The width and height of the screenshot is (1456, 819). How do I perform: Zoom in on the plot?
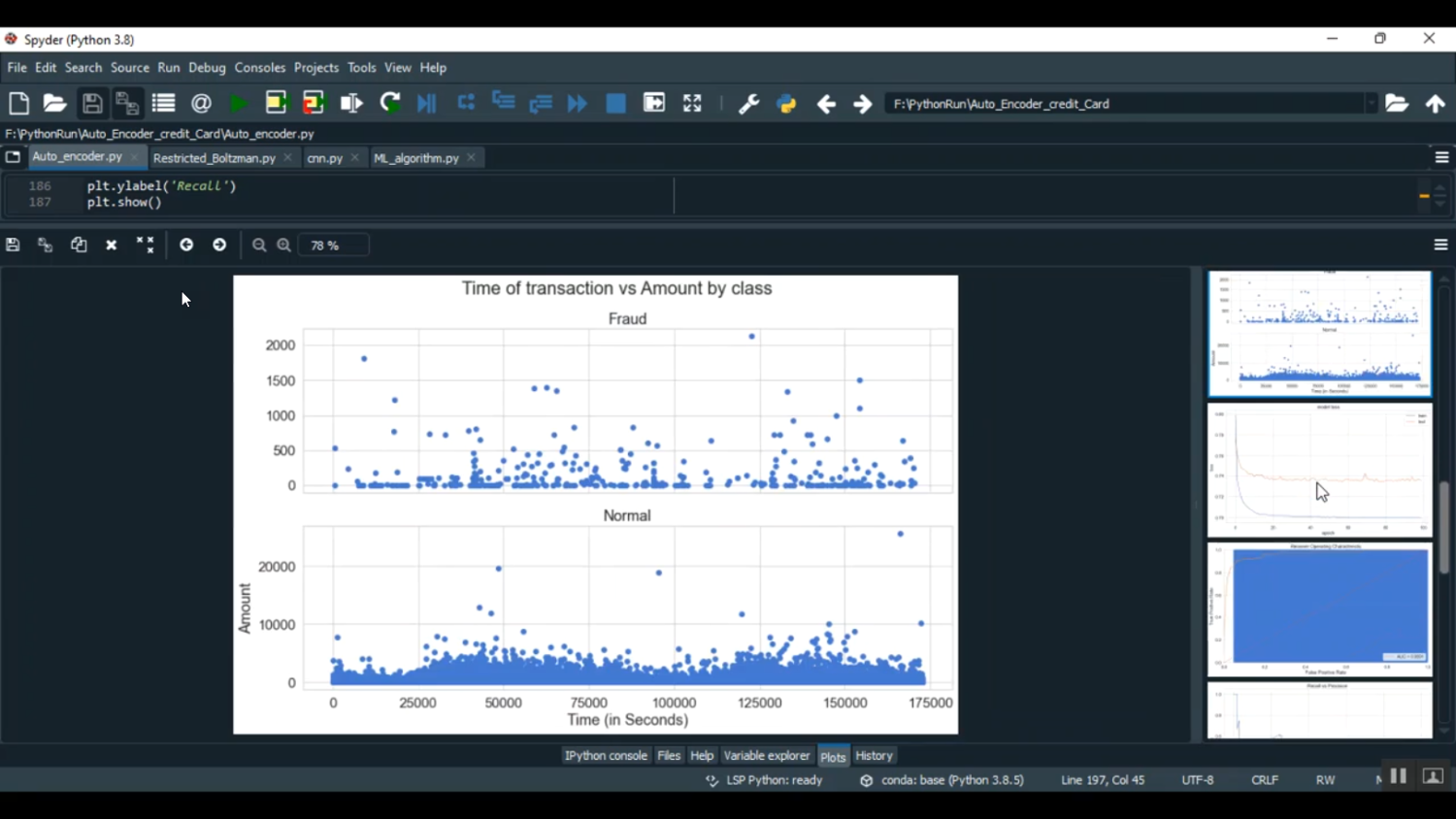click(x=284, y=246)
